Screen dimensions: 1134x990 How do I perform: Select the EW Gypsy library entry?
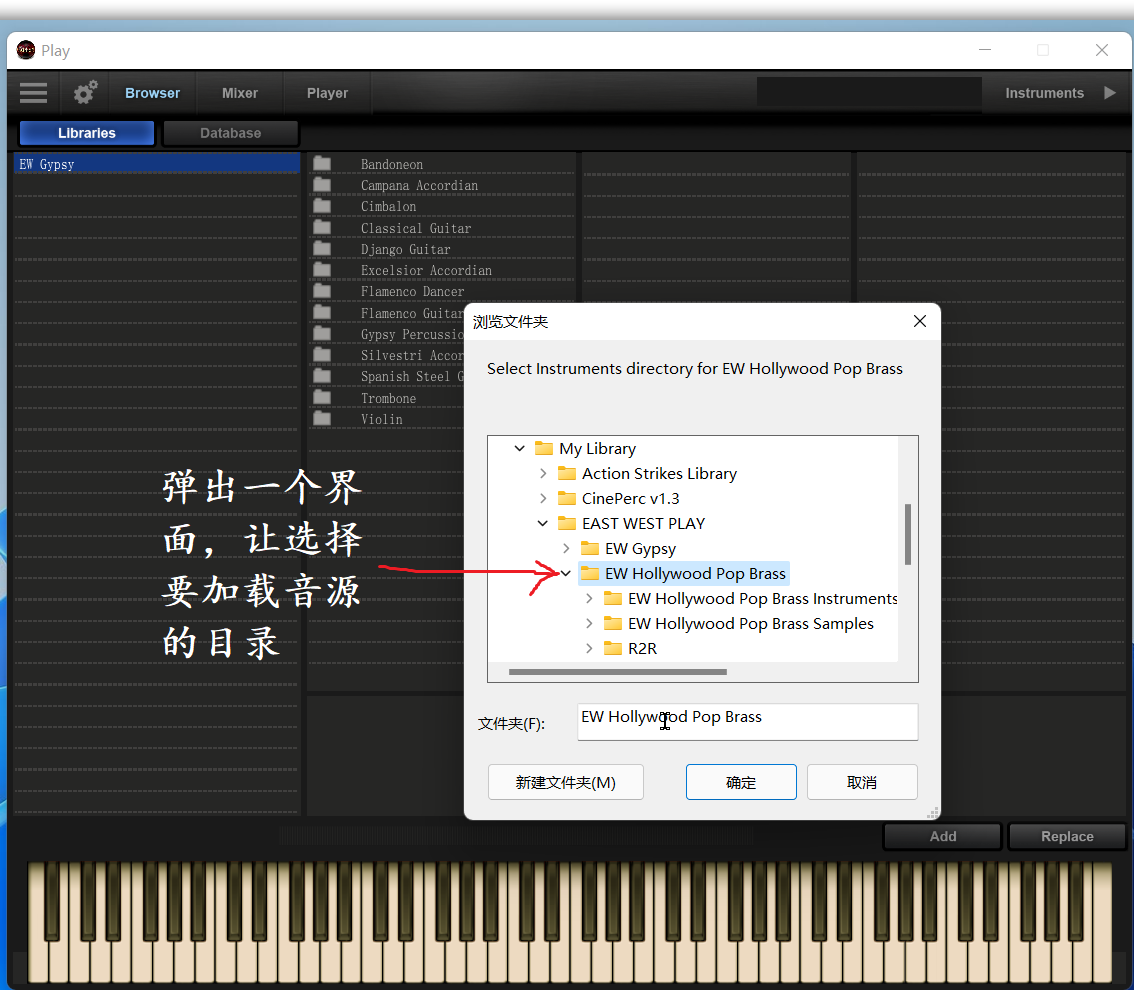pyautogui.click(x=157, y=164)
